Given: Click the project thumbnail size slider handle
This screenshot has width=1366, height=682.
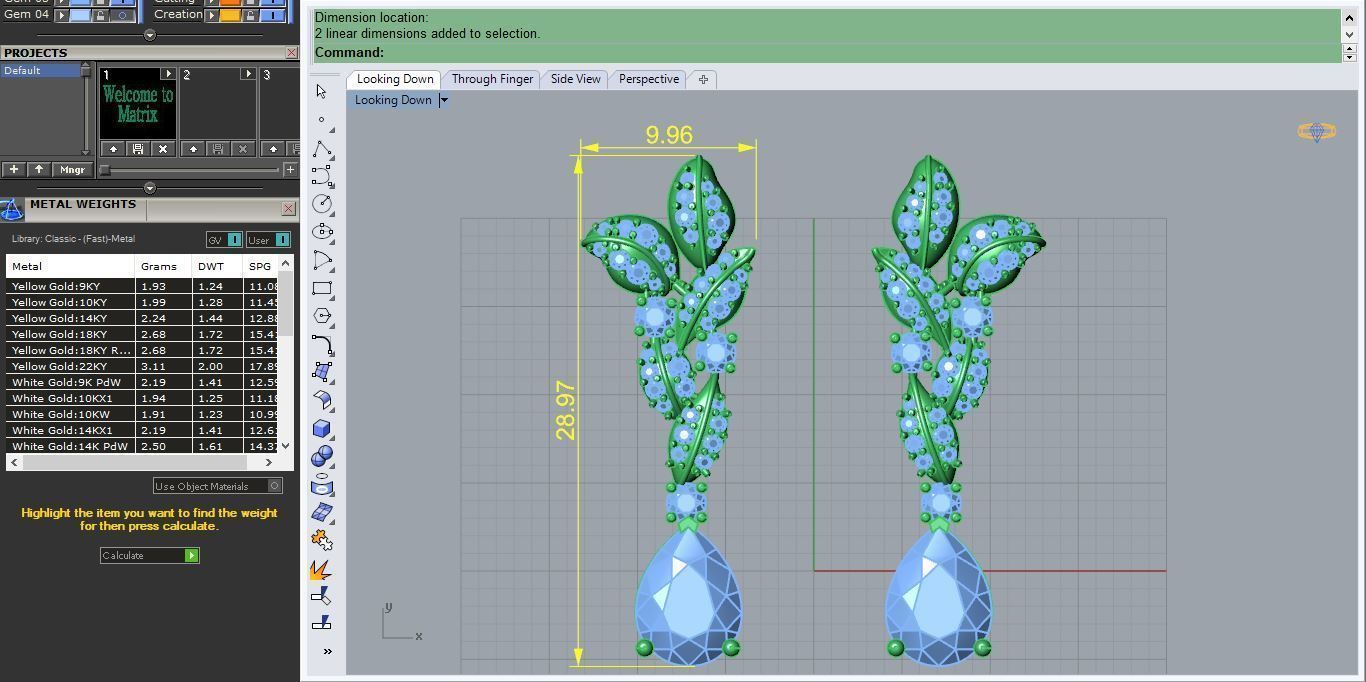Looking at the screenshot, I should pos(105,170).
